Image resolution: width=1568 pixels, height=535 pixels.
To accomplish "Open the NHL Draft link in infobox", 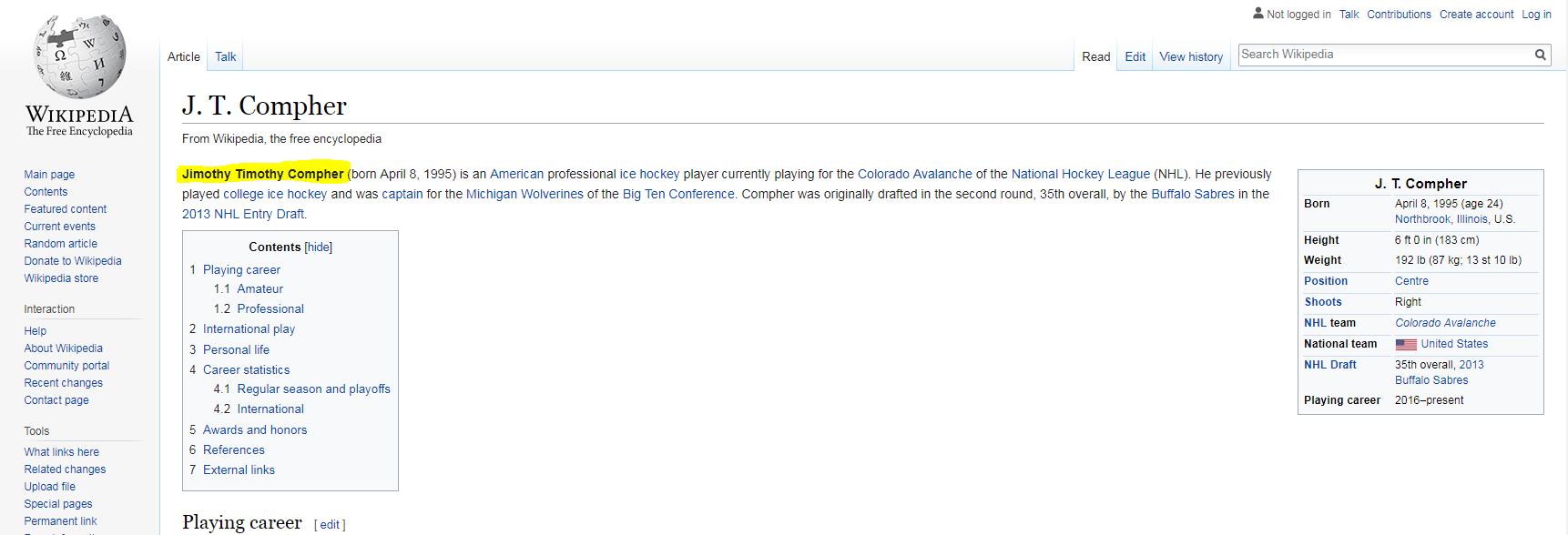I will pyautogui.click(x=1329, y=365).
